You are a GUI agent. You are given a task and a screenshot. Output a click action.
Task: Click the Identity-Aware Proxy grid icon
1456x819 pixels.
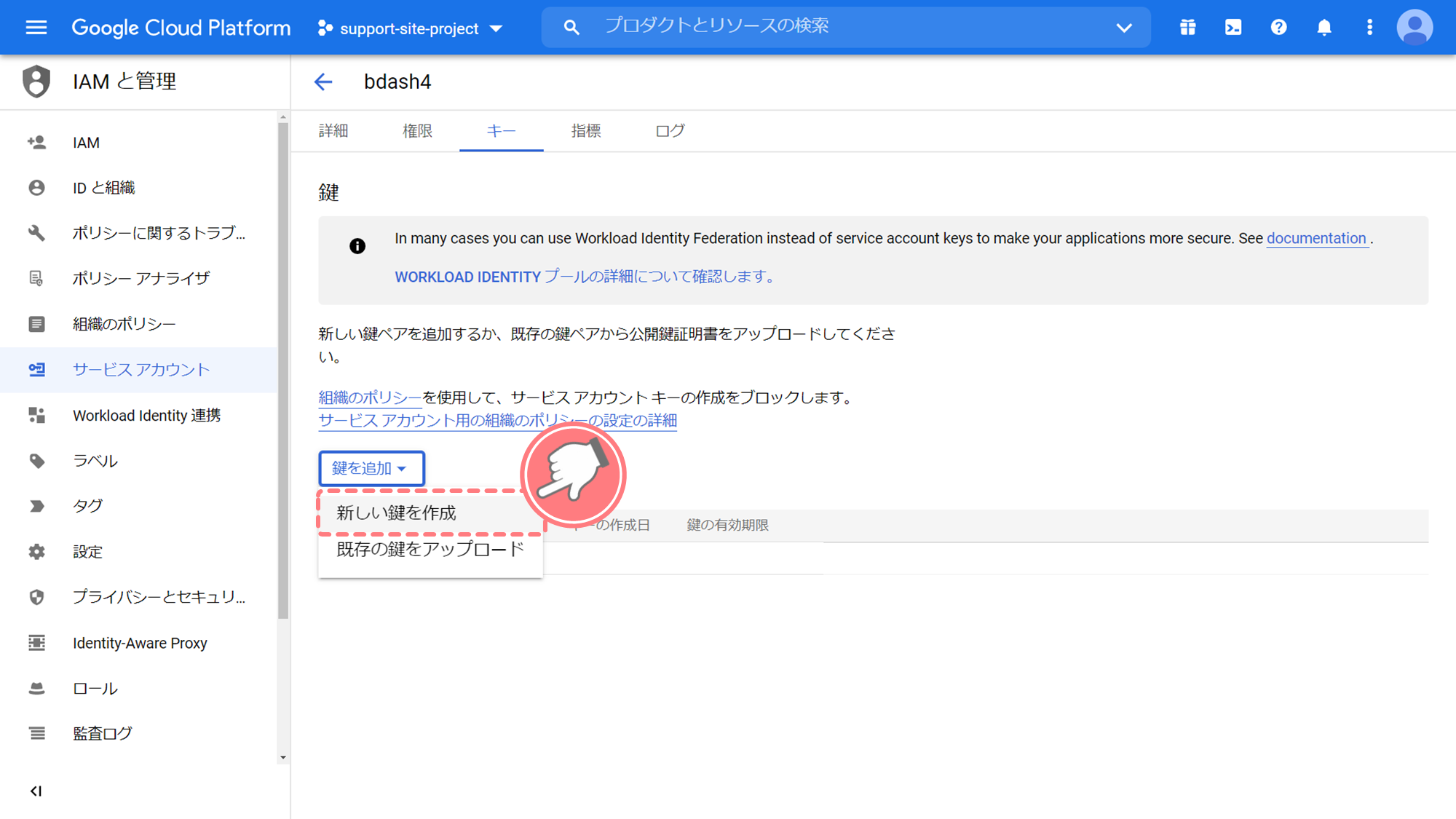click(x=36, y=643)
